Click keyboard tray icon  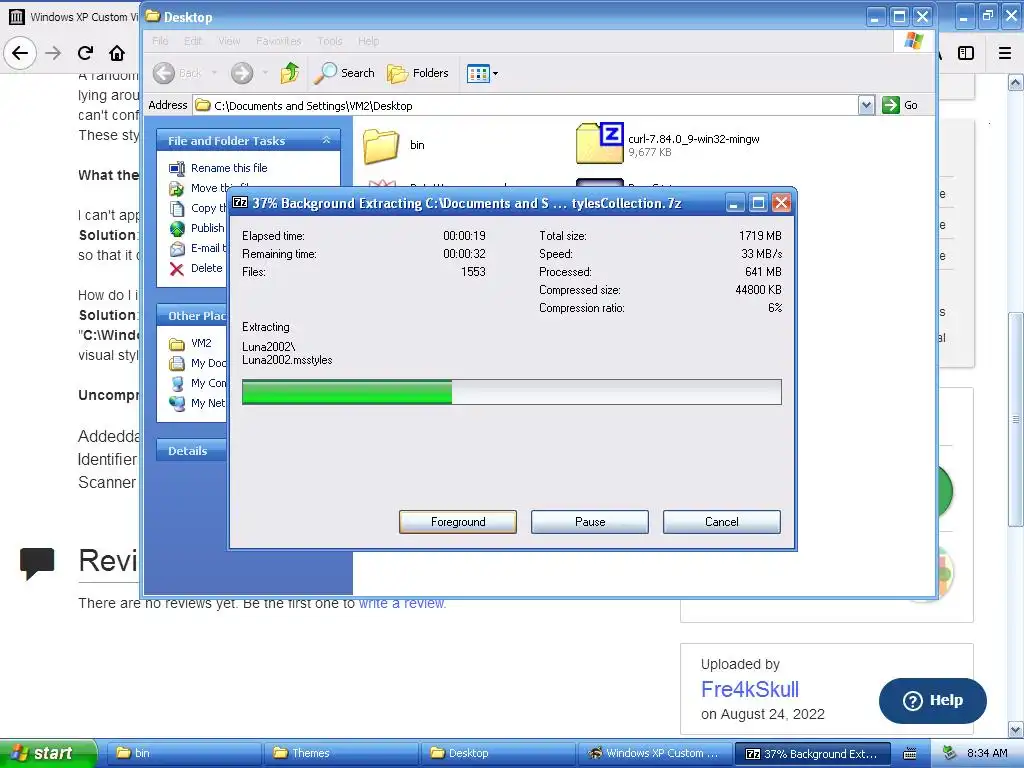909,754
